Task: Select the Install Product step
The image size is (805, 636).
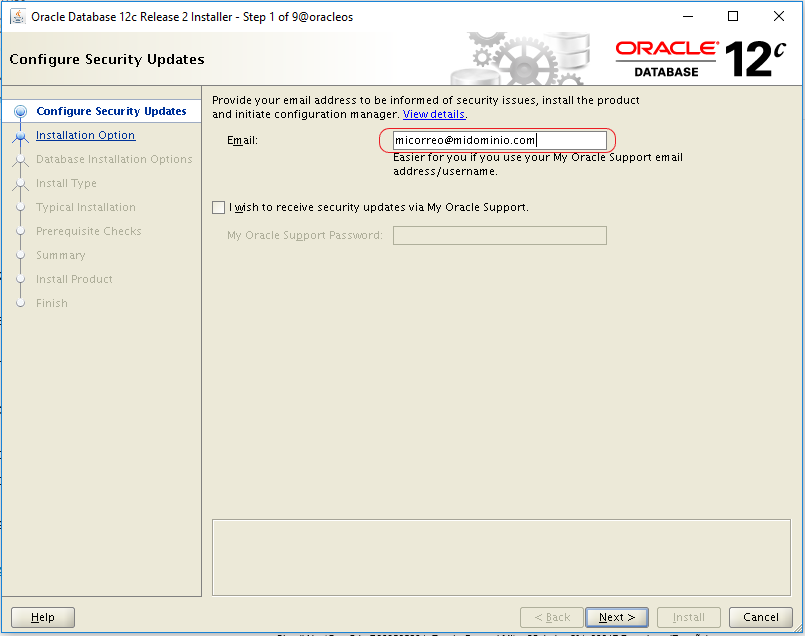Action: coord(74,279)
